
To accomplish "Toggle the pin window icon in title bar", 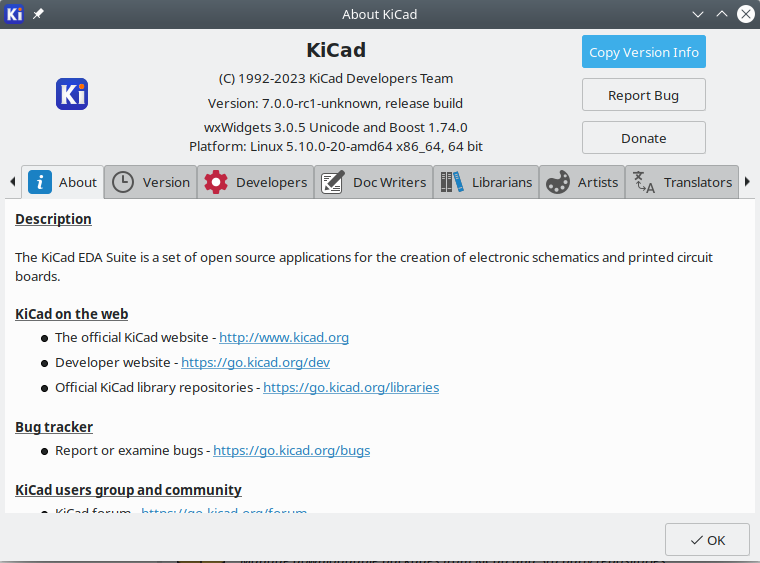I will pos(38,14).
